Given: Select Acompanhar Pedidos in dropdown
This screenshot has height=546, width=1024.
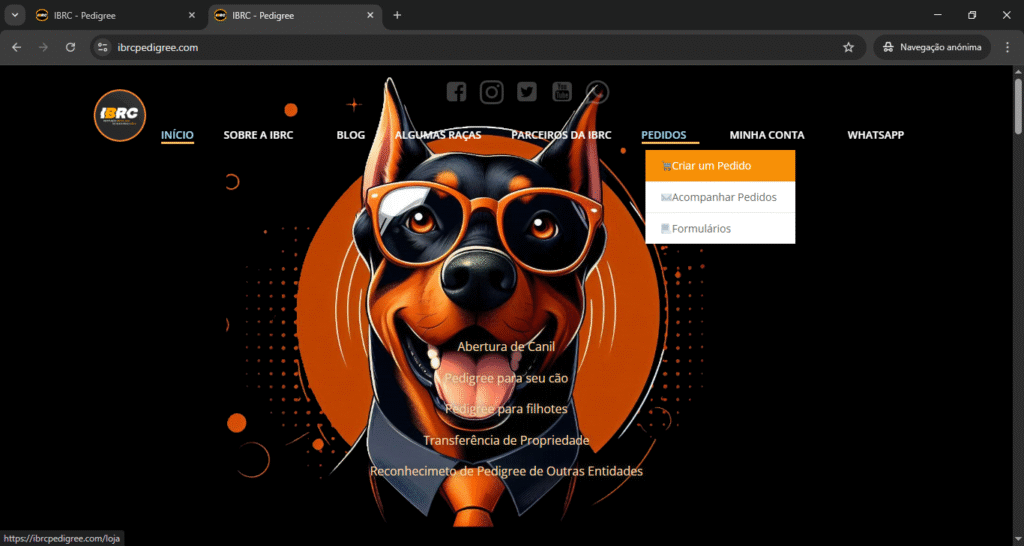Looking at the screenshot, I should click(720, 197).
